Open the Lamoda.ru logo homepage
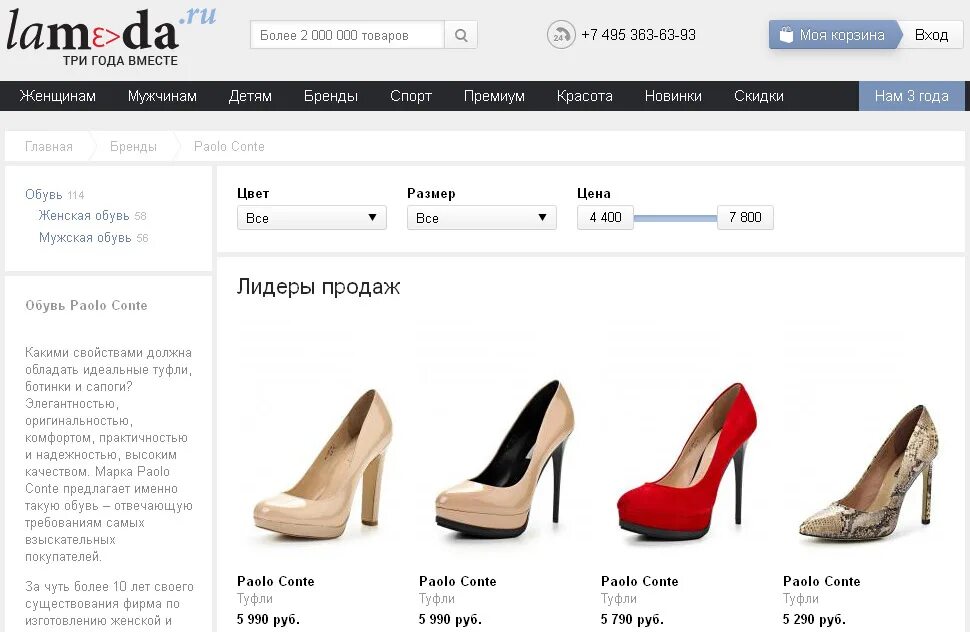The image size is (970, 632). [x=111, y=37]
